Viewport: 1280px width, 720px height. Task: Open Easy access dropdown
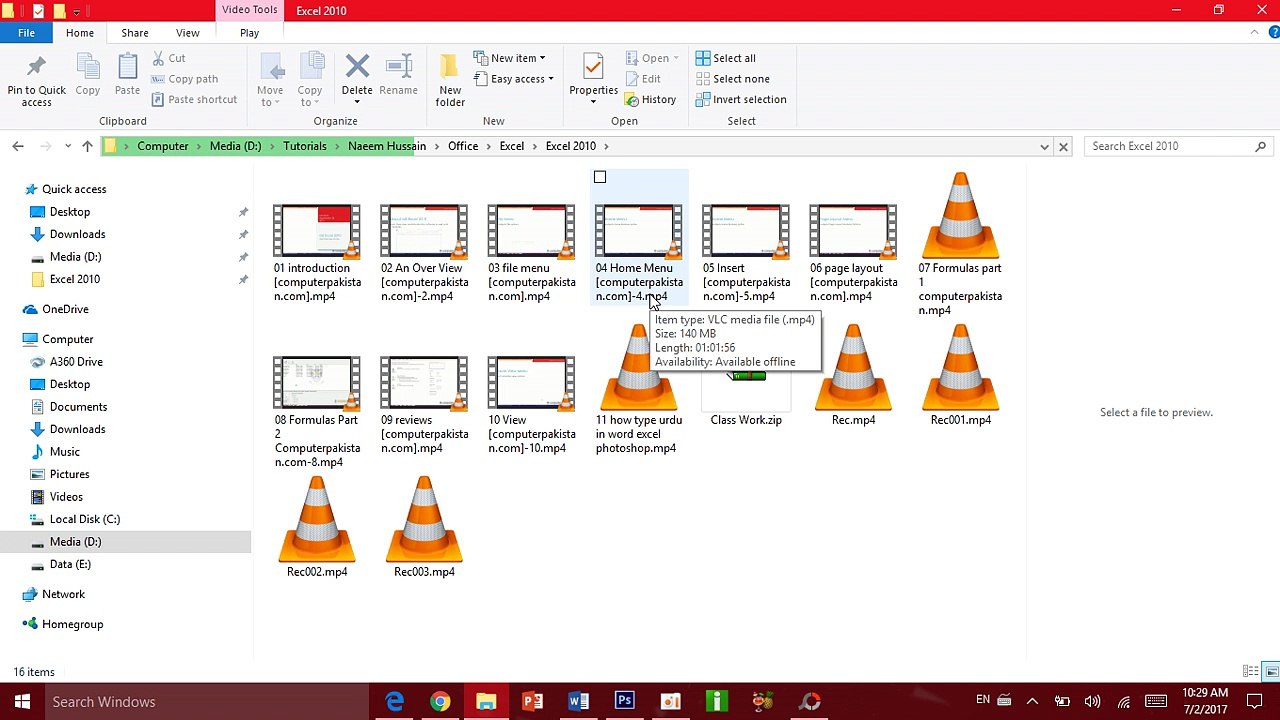coord(513,79)
